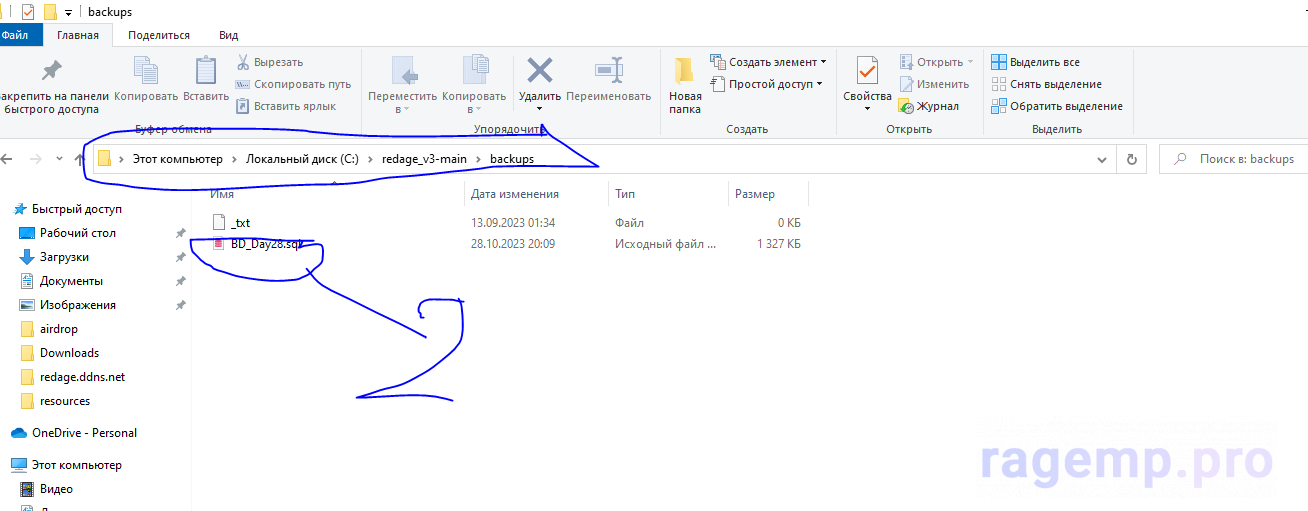The width and height of the screenshot is (1308, 511).
Task: Click the Copy (Копировать) icon in ribbon
Action: 146,70
